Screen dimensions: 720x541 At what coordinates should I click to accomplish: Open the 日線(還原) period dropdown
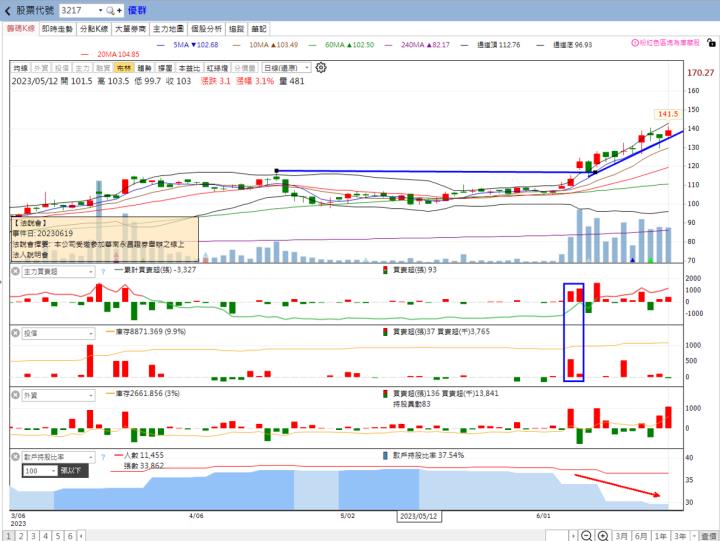(287, 68)
